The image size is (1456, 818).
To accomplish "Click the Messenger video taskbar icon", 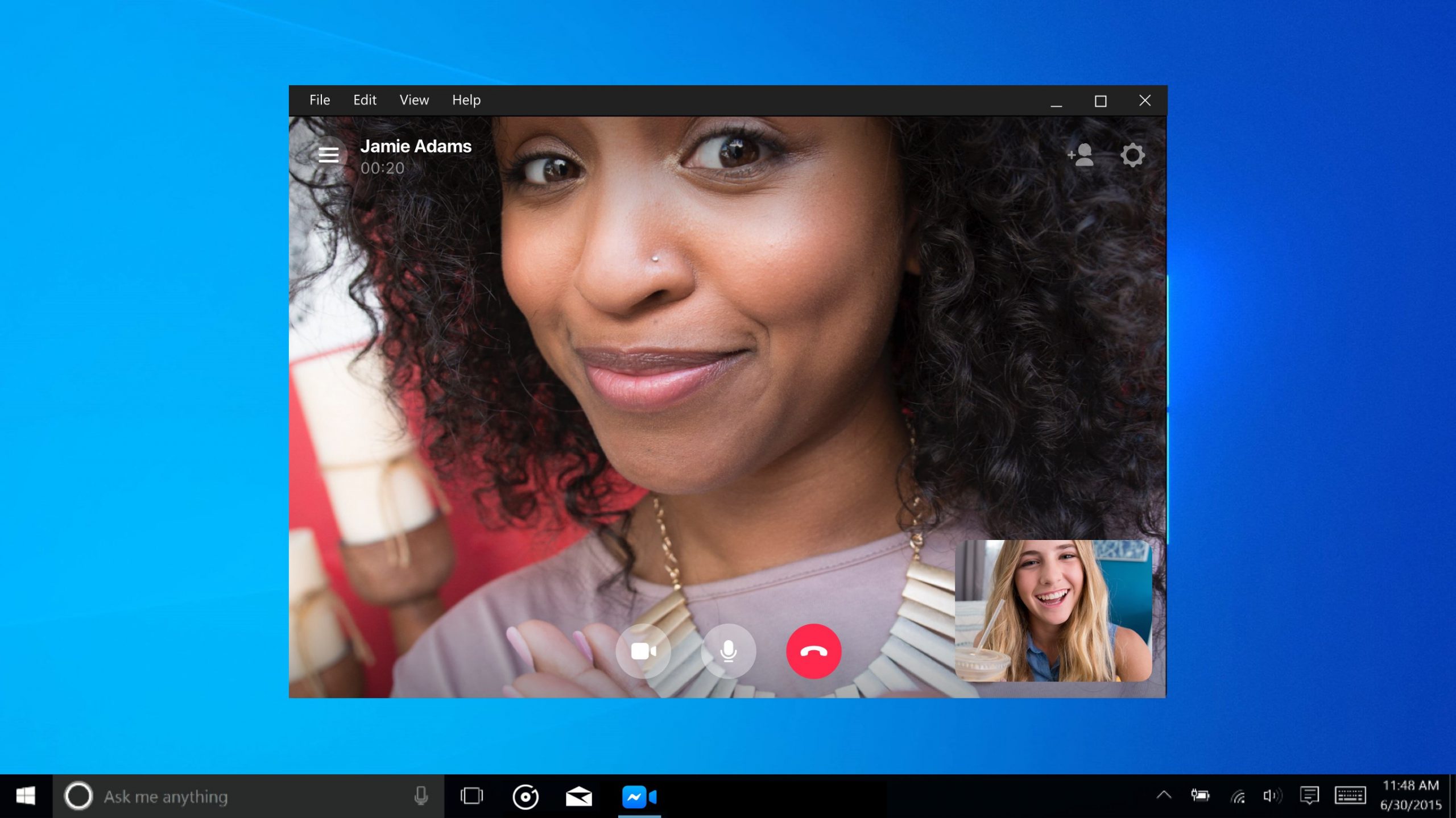I will (639, 796).
